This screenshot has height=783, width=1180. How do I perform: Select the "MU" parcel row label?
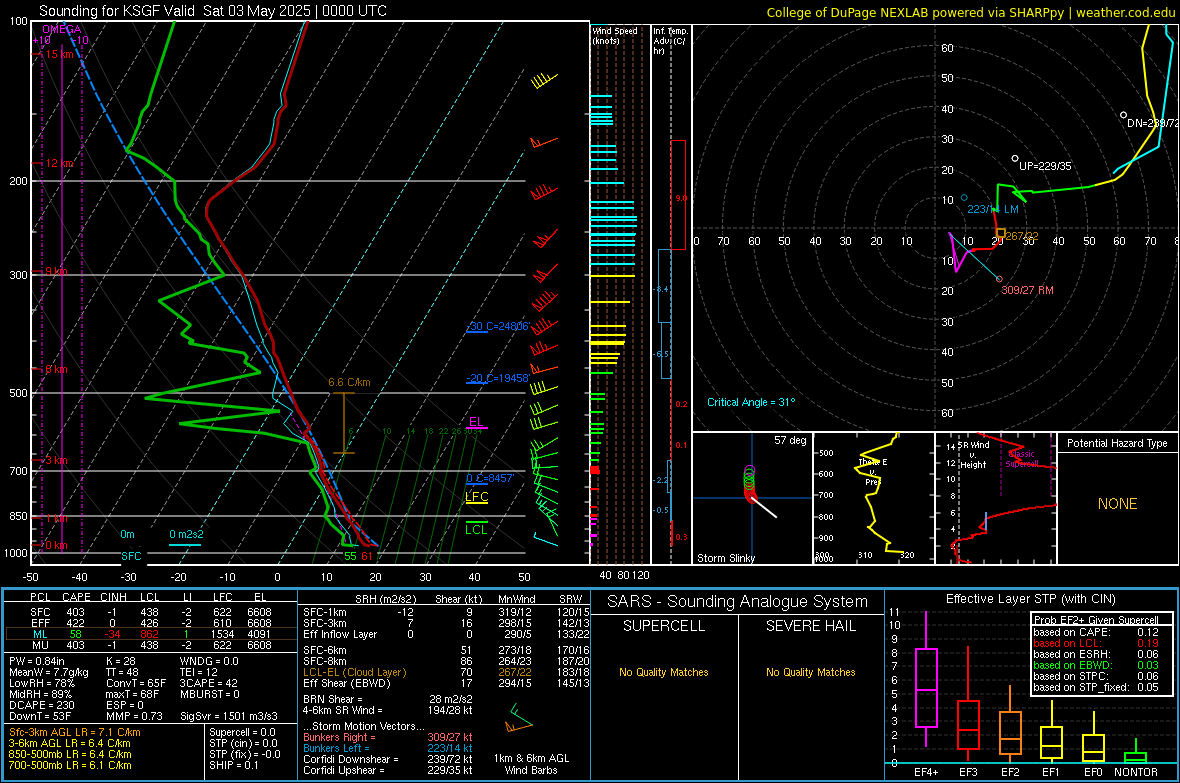click(x=40, y=645)
